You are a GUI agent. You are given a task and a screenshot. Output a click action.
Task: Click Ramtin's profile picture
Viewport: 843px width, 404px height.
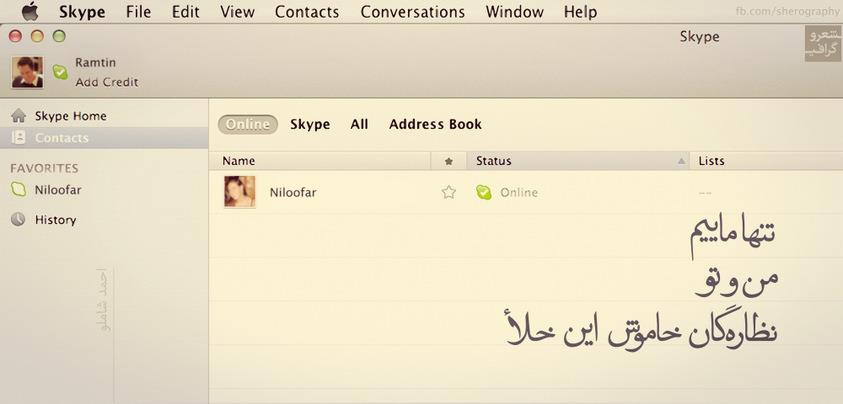[x=27, y=72]
